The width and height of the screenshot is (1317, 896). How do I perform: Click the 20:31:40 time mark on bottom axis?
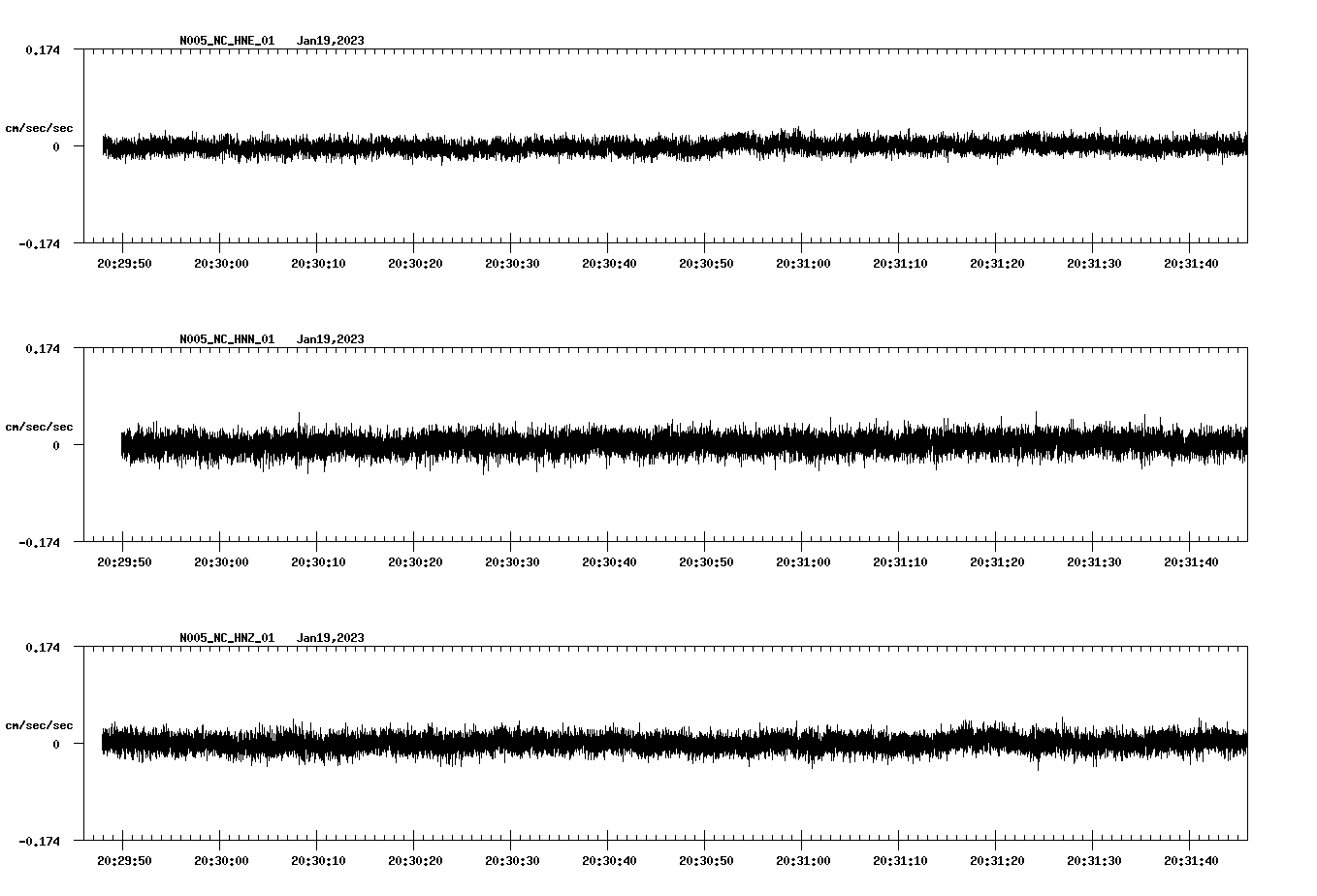tap(1190, 860)
